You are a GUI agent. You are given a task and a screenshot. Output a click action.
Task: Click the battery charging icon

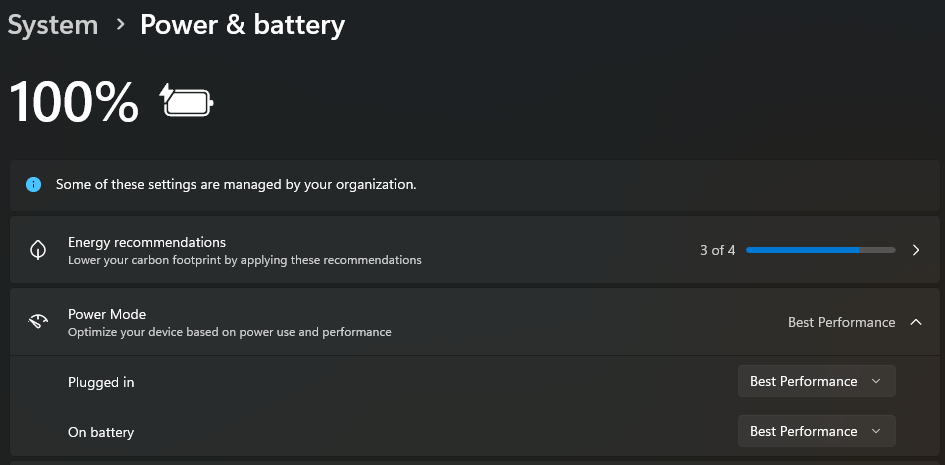tap(187, 101)
